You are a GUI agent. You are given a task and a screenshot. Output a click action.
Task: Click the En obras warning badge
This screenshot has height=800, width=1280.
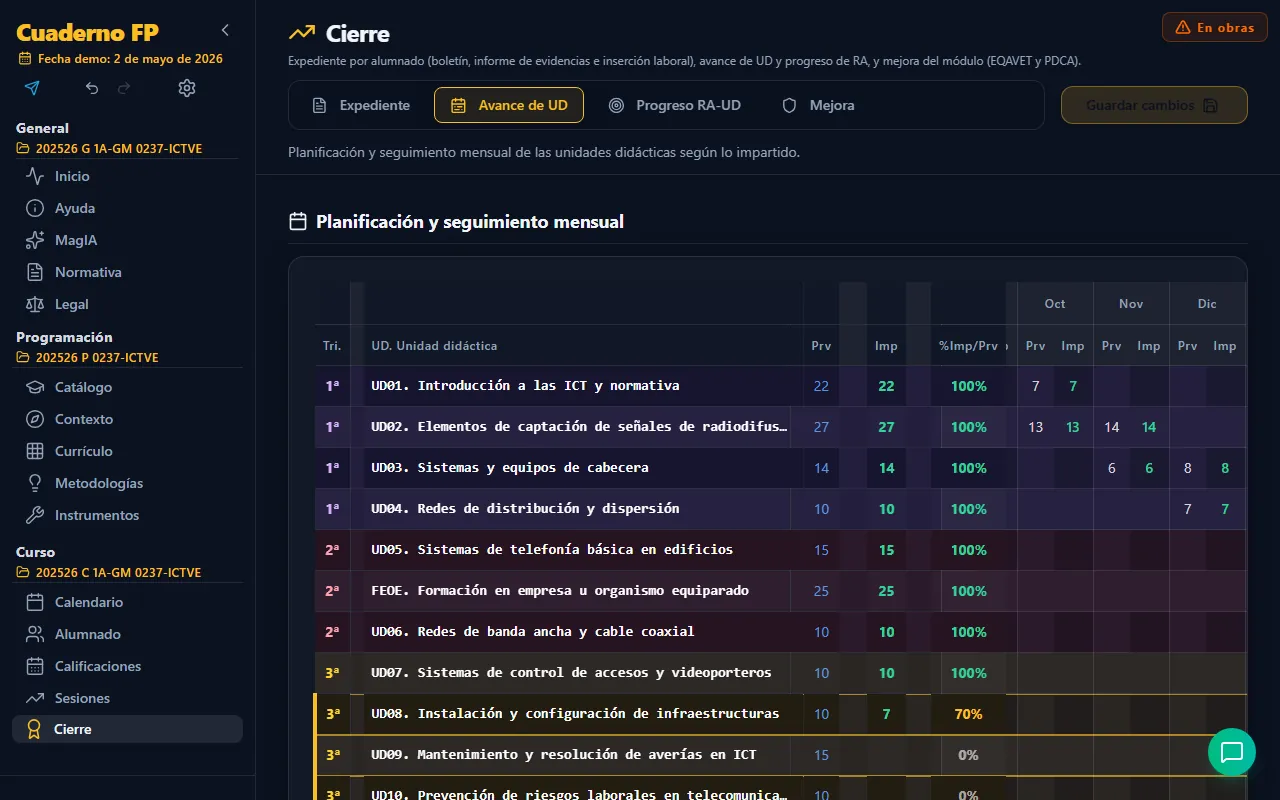[x=1215, y=27]
